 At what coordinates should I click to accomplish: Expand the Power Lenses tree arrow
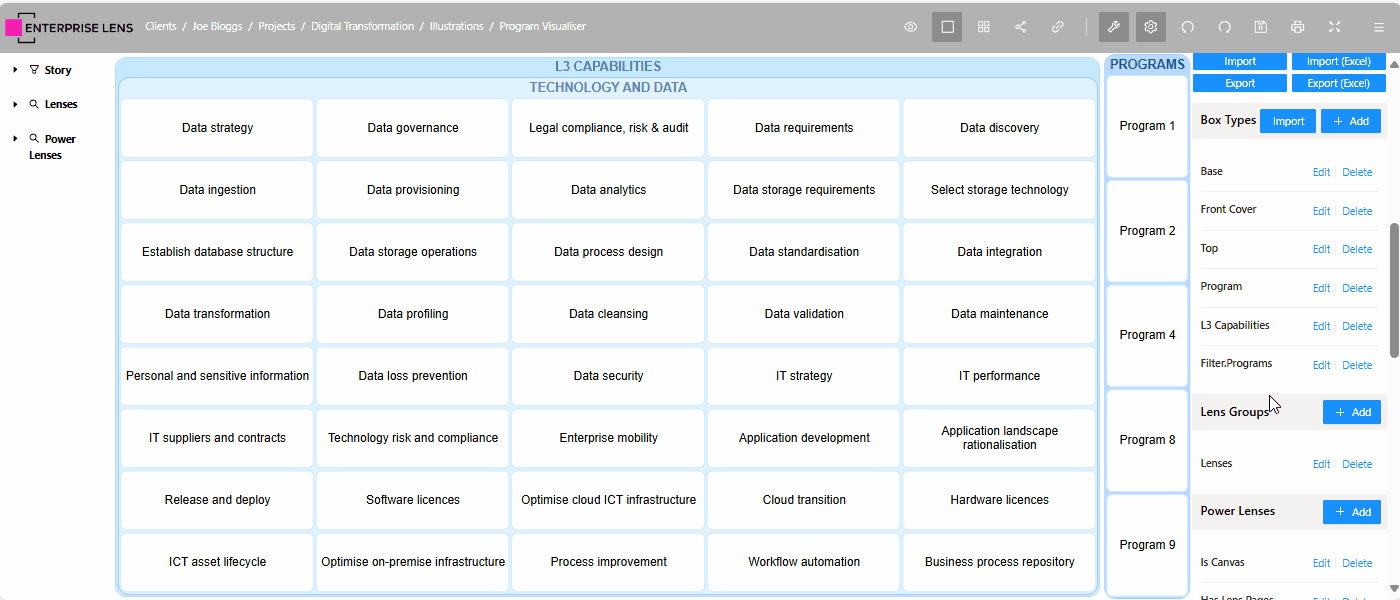coord(15,139)
